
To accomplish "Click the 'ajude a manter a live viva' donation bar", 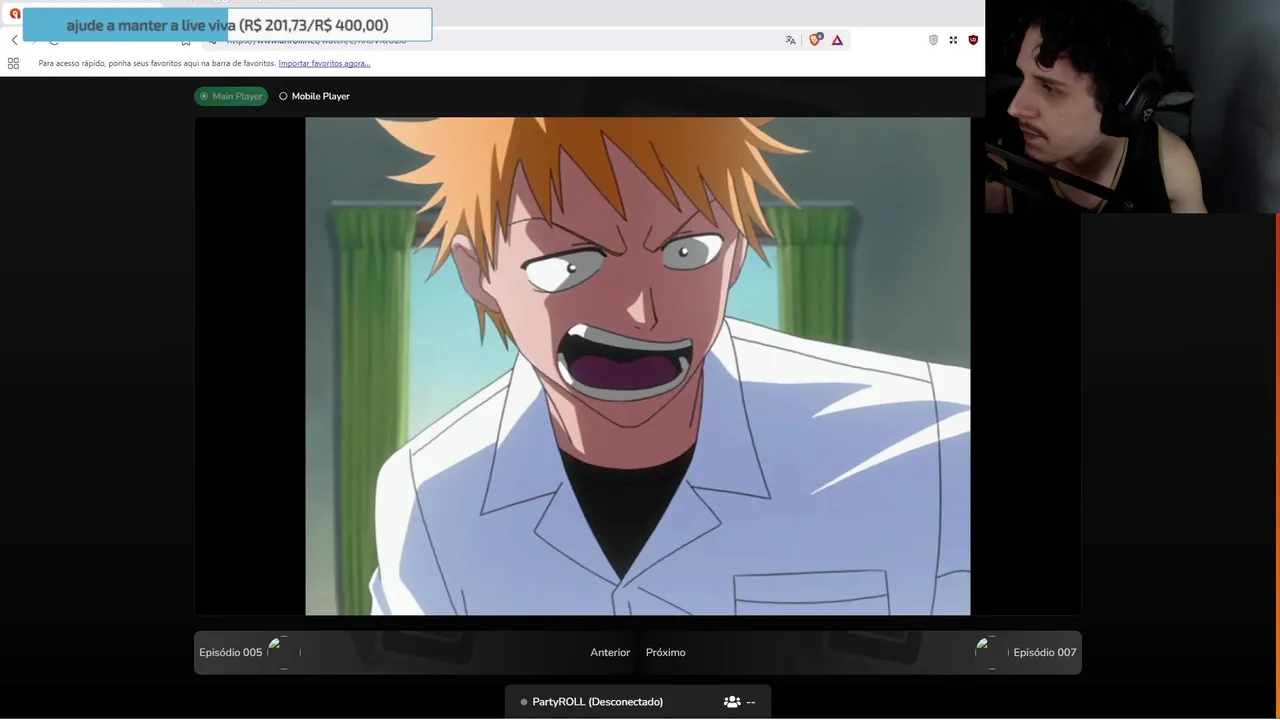I will click(x=227, y=25).
